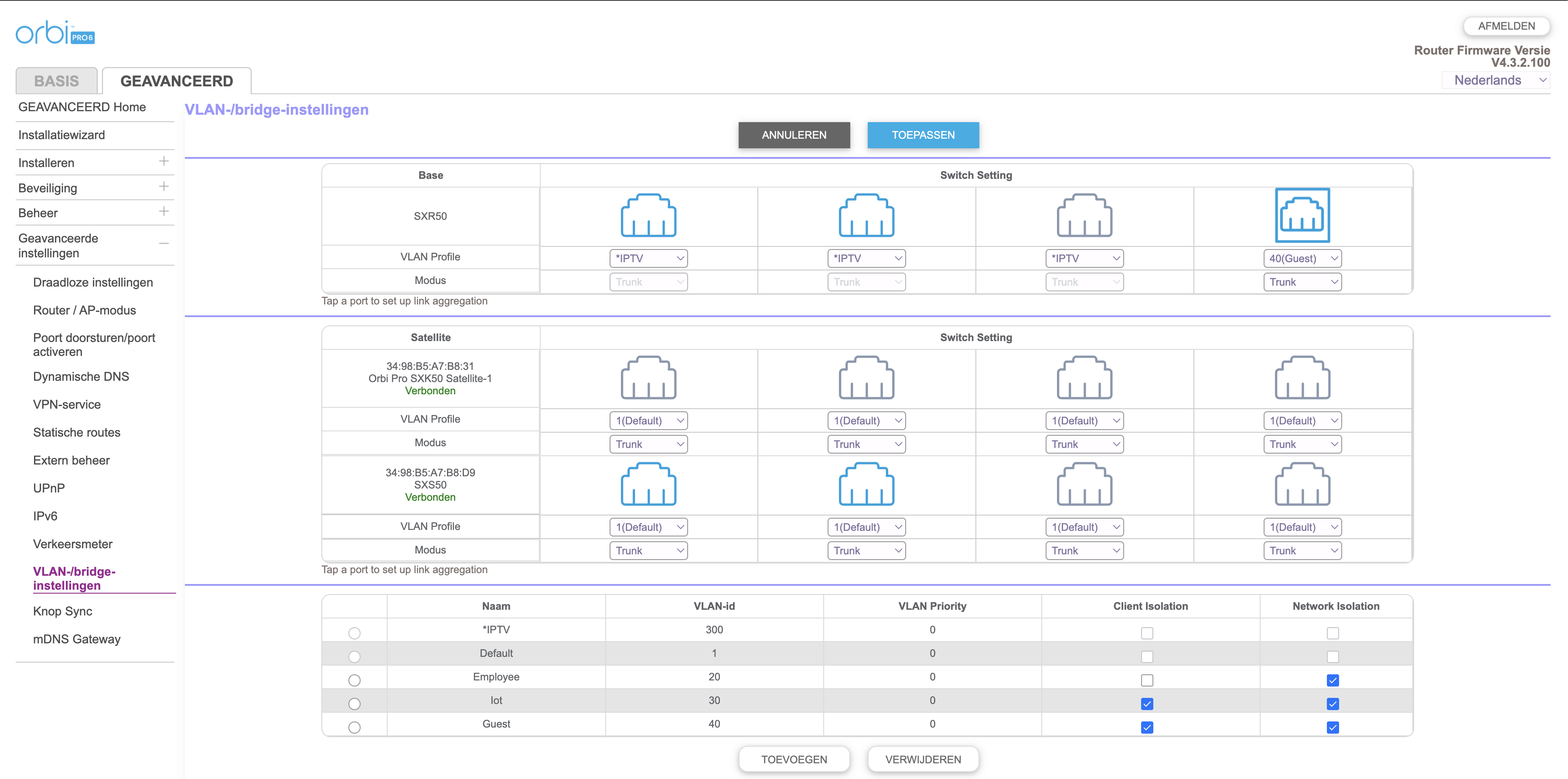Tap the highlighted fourth SXR50 port icon
The image size is (1568, 779).
(1302, 215)
